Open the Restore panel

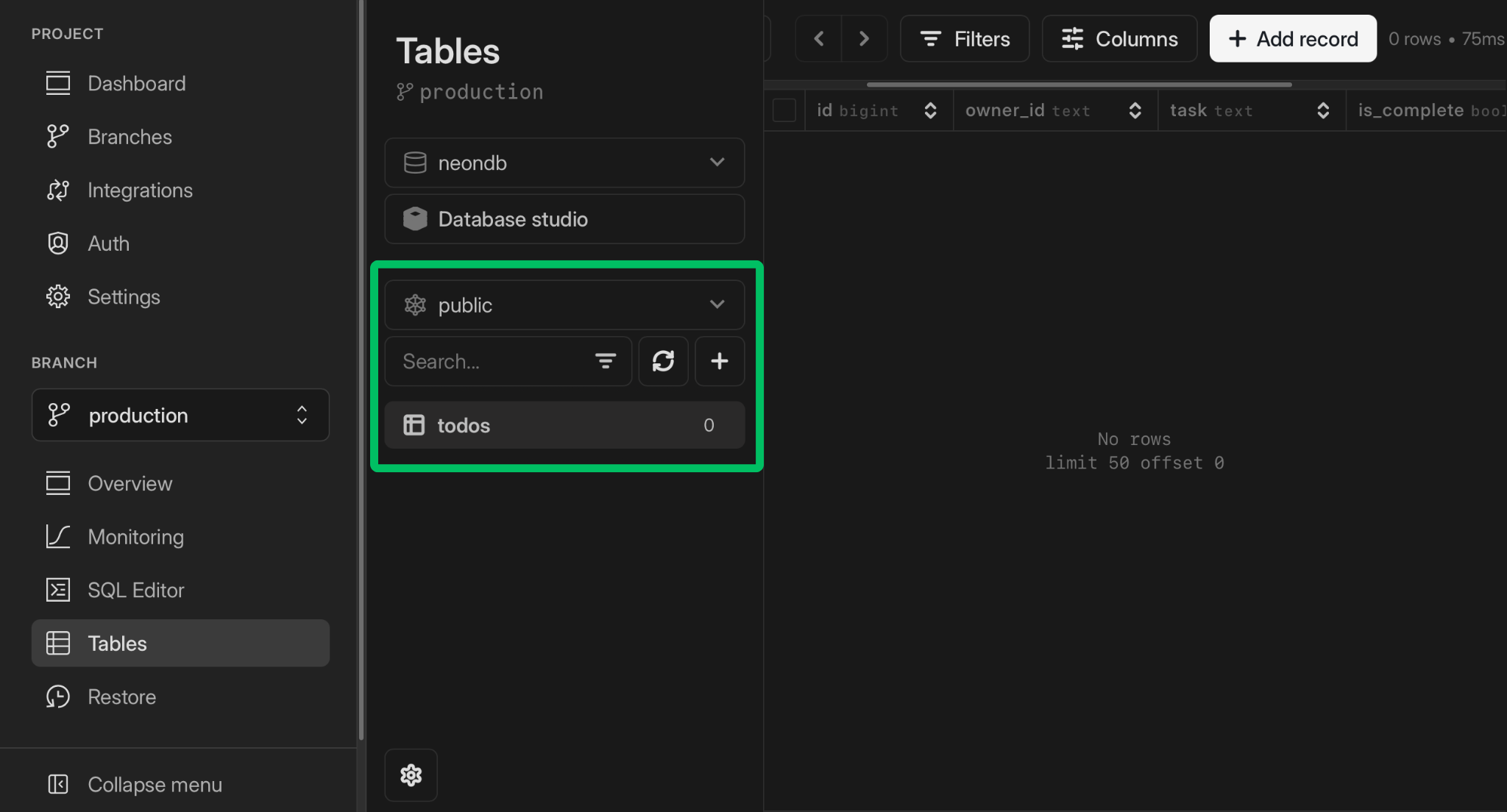coord(121,696)
